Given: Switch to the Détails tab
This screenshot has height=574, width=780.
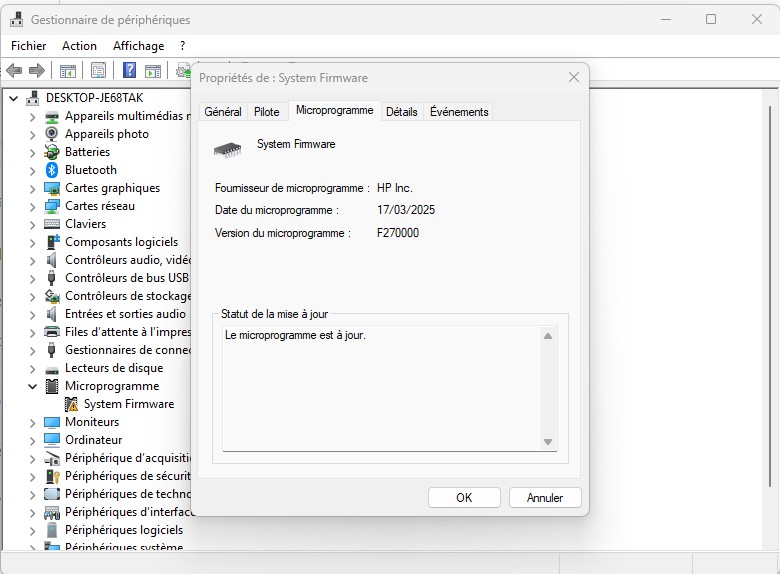Looking at the screenshot, I should point(401,112).
